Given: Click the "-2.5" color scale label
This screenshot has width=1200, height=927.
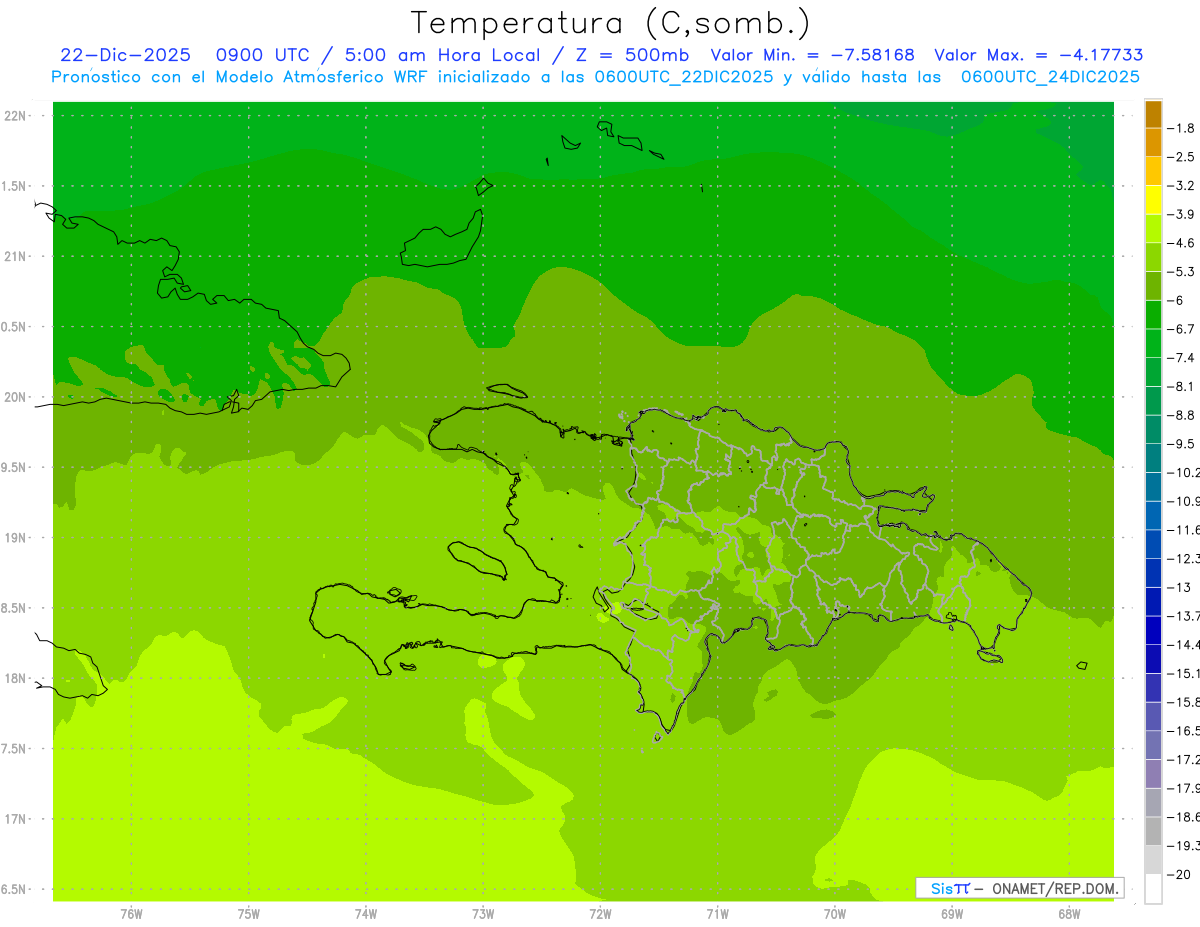Looking at the screenshot, I should coord(1180,157).
